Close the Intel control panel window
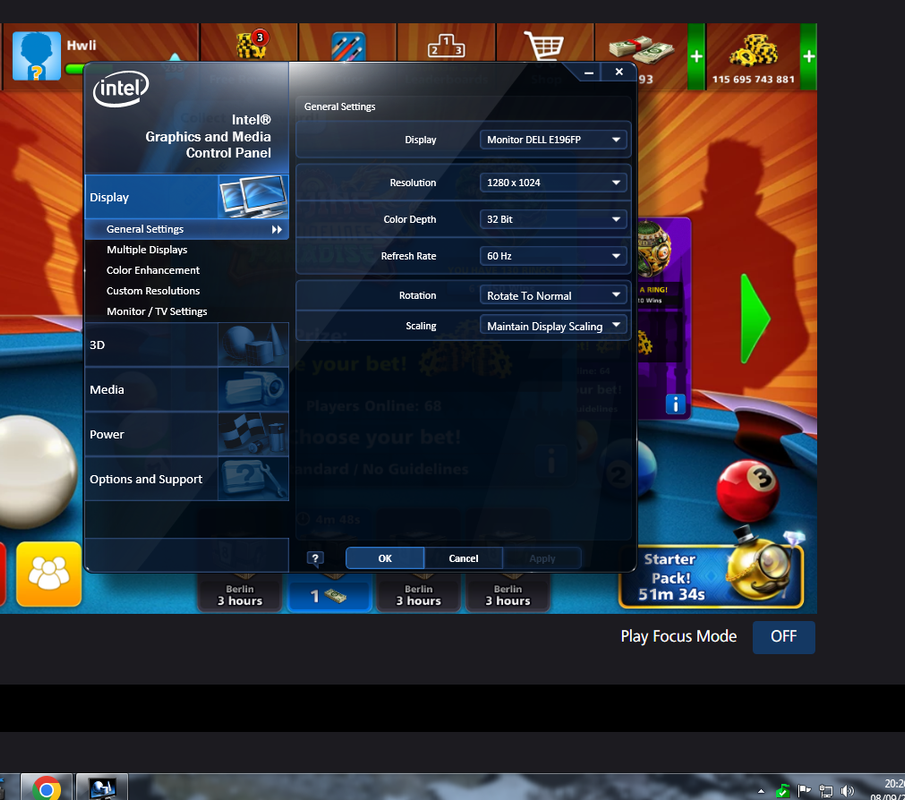The height and width of the screenshot is (800, 905). [x=619, y=72]
